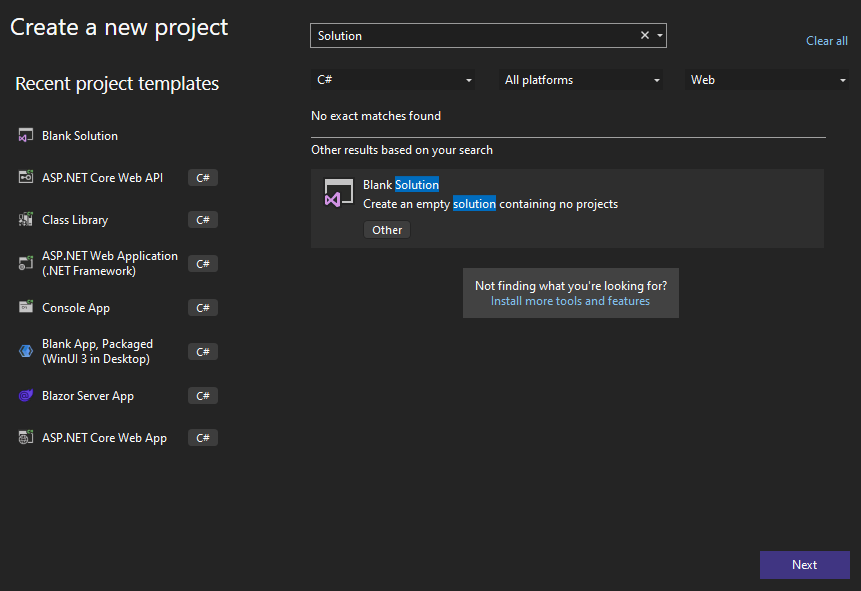Click the Blank Solution result's Visual Studio icon
The width and height of the screenshot is (861, 591).
pos(338,193)
